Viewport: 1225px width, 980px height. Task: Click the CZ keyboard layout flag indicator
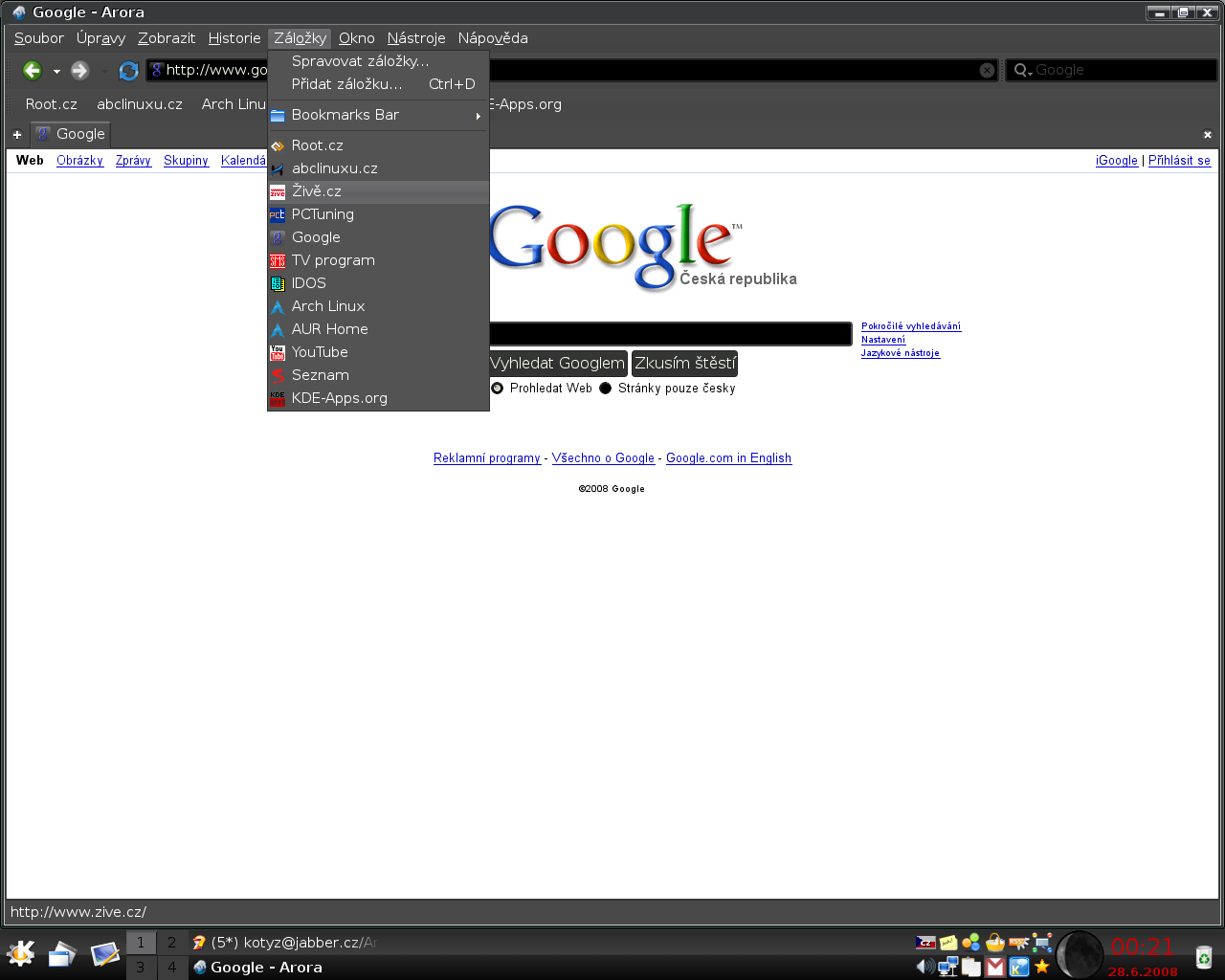pyautogui.click(x=924, y=943)
